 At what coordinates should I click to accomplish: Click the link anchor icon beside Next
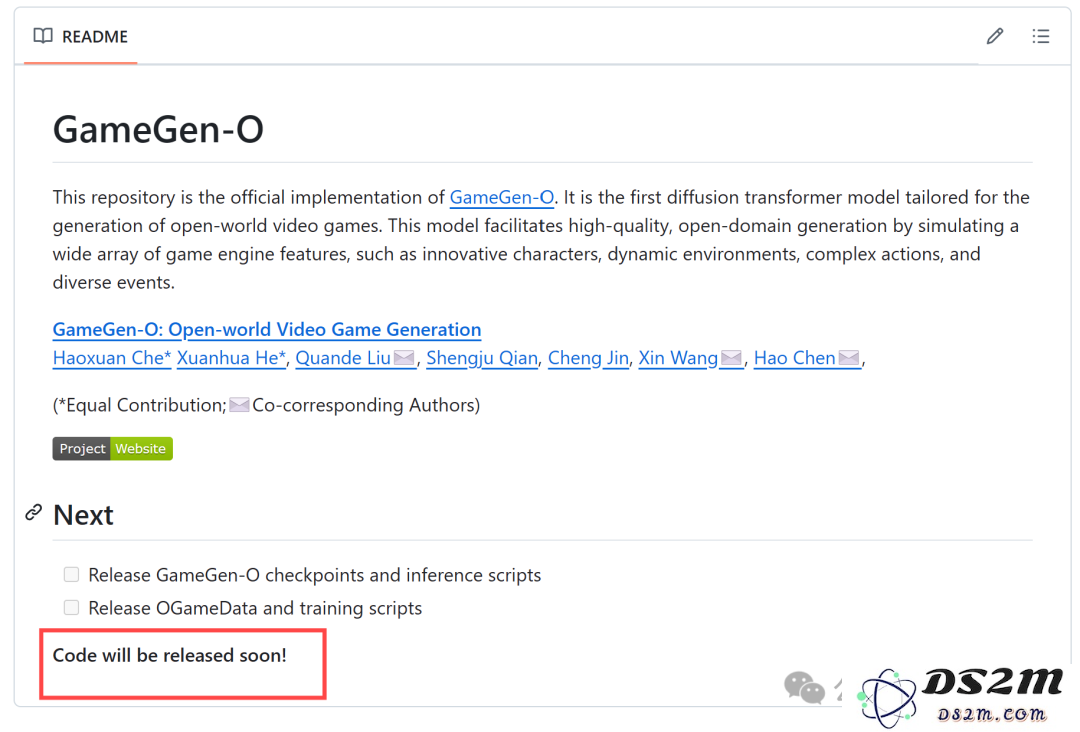click(x=33, y=512)
